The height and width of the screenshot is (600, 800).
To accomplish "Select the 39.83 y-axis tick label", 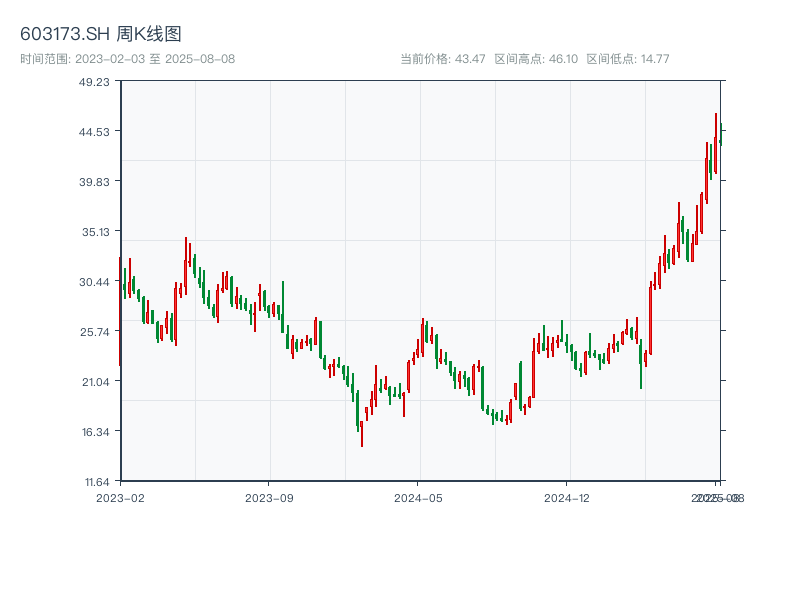I will coord(94,181).
